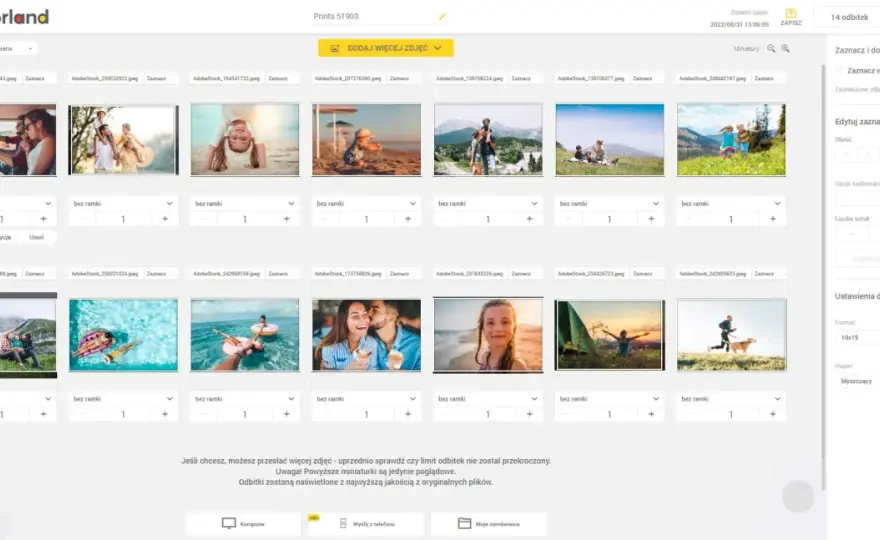
Task: Open frame dropdown under upside-down girl photo
Action: [x=245, y=204]
